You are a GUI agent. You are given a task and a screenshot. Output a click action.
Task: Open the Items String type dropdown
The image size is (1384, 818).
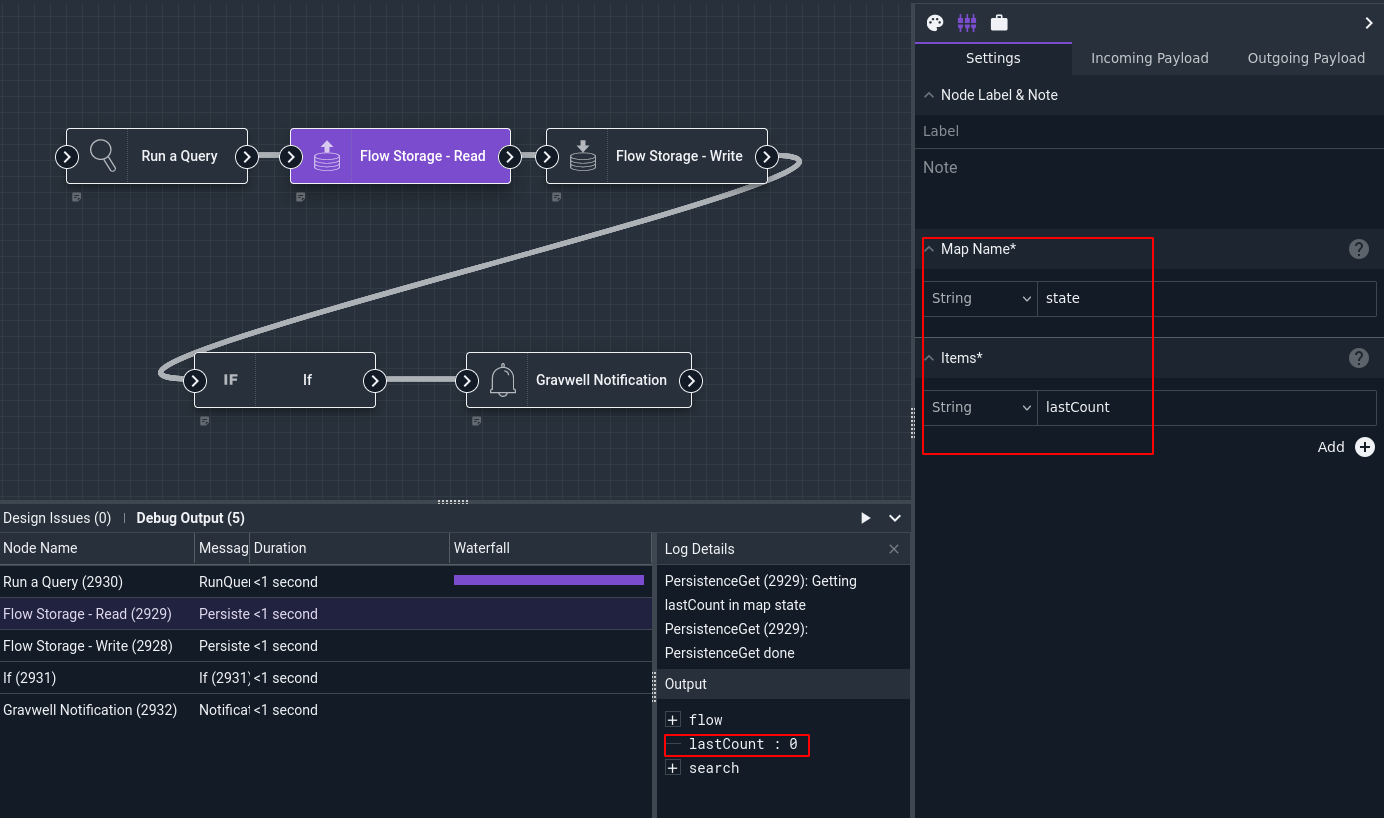point(980,407)
